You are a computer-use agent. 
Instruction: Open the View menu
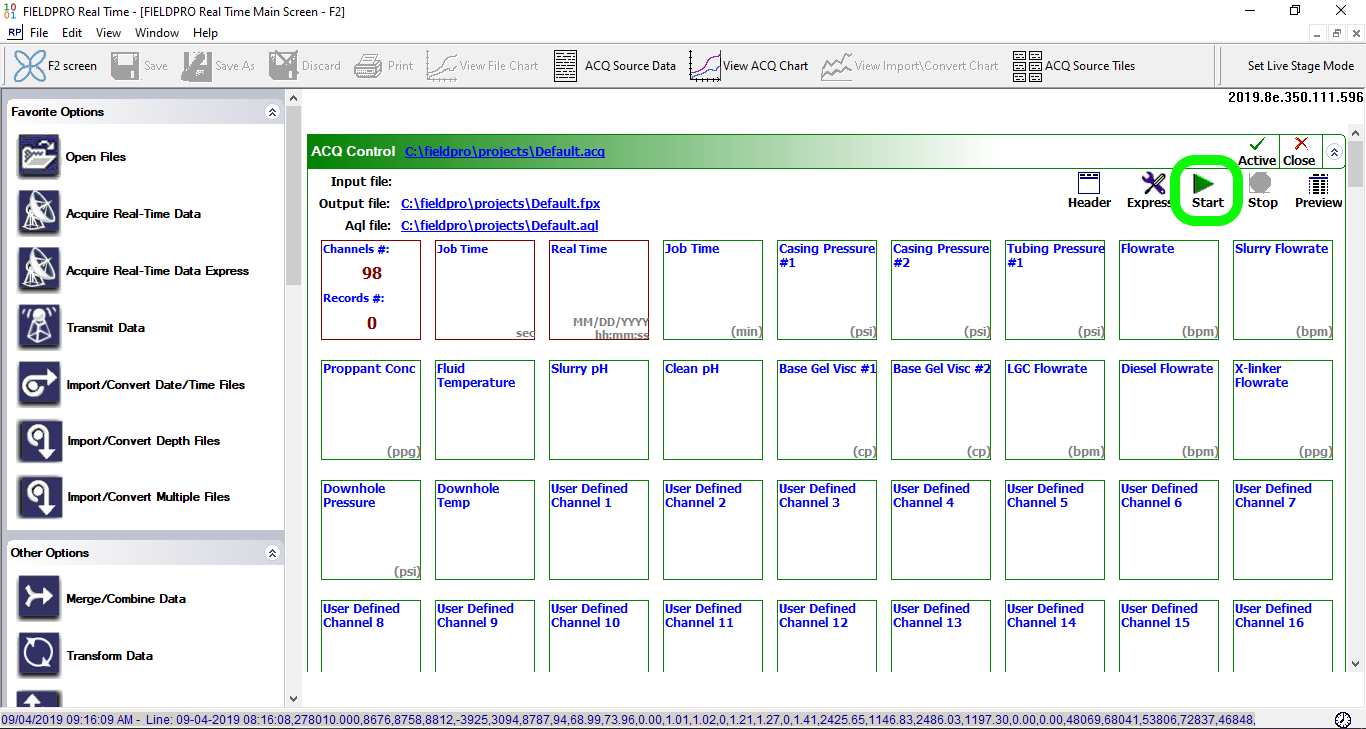click(108, 33)
